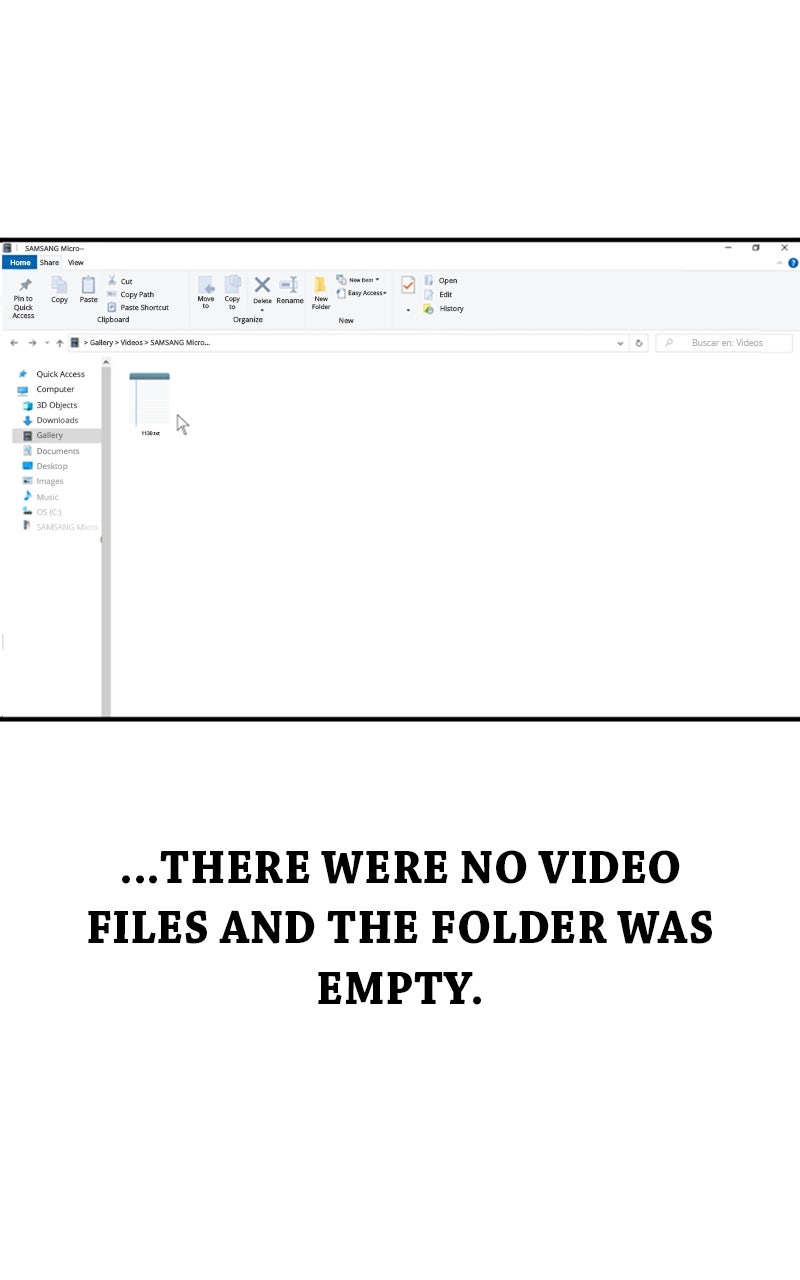Open the address bar history dropdown

click(620, 343)
